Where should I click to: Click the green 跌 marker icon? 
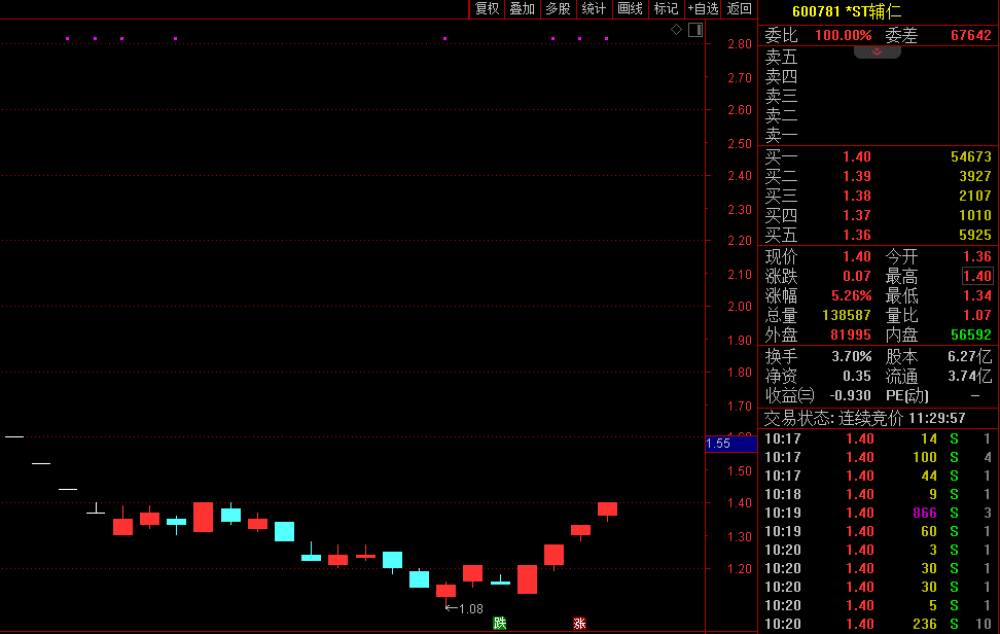500,623
